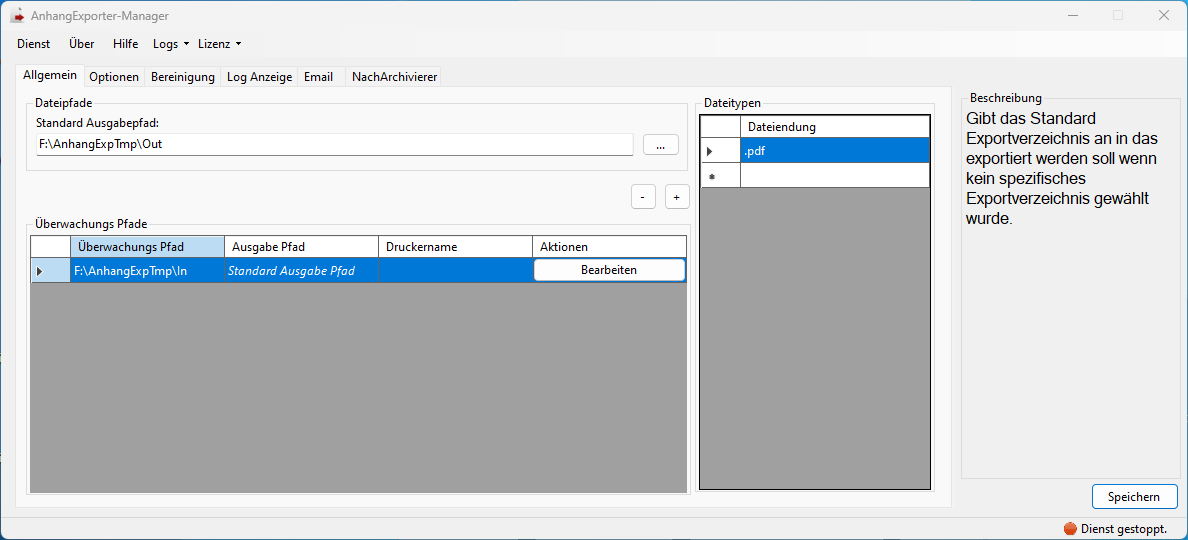Viewport: 1188px width, 540px height.
Task: Click the Bearbeiten button in the Aktionen column
Action: click(609, 270)
